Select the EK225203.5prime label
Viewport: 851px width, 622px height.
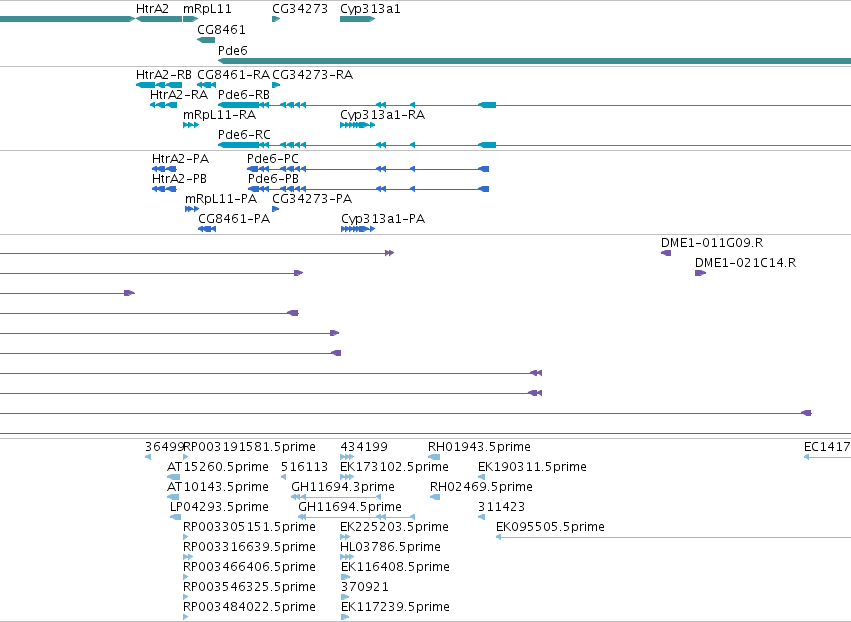tap(395, 527)
